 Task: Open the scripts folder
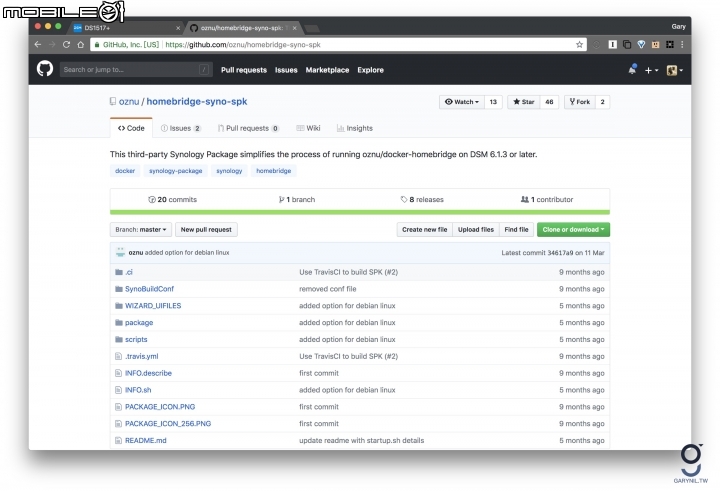[136, 339]
